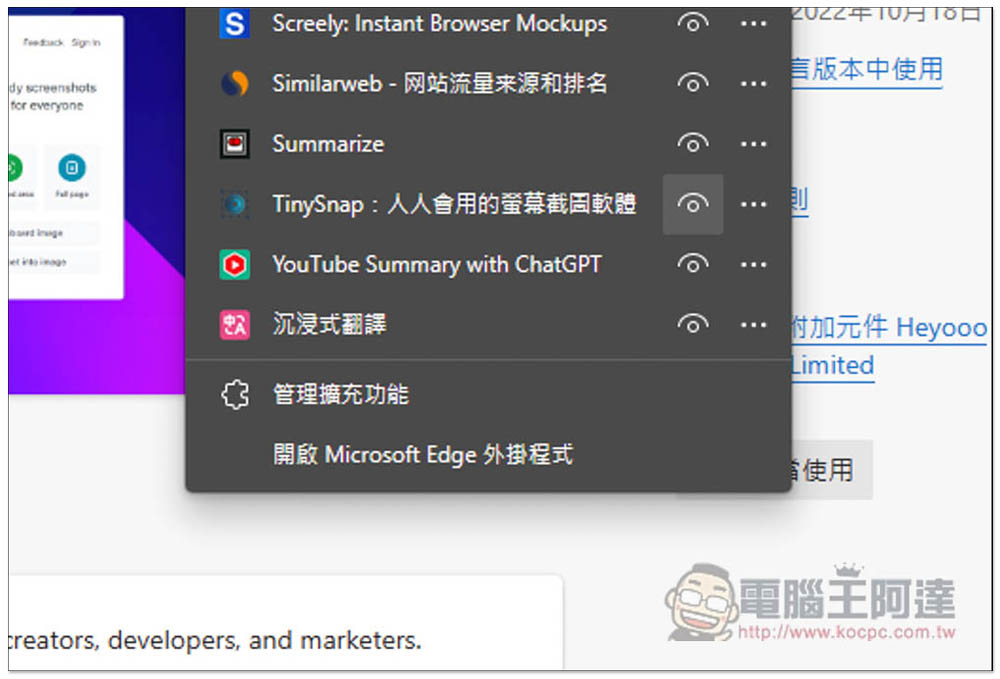Toggle the eye icon for 沉浸式翻譯
This screenshot has width=1000, height=679.
coord(693,325)
